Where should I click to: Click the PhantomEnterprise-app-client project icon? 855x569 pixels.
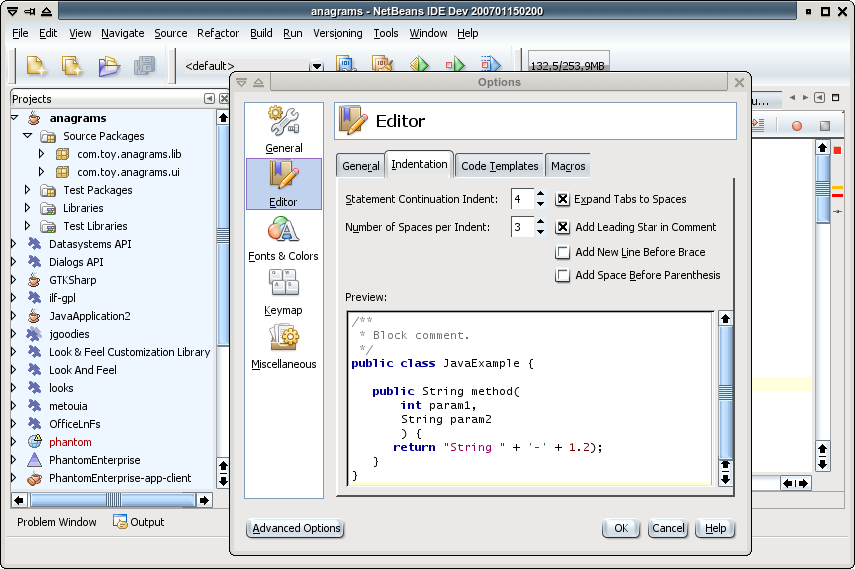pos(34,478)
